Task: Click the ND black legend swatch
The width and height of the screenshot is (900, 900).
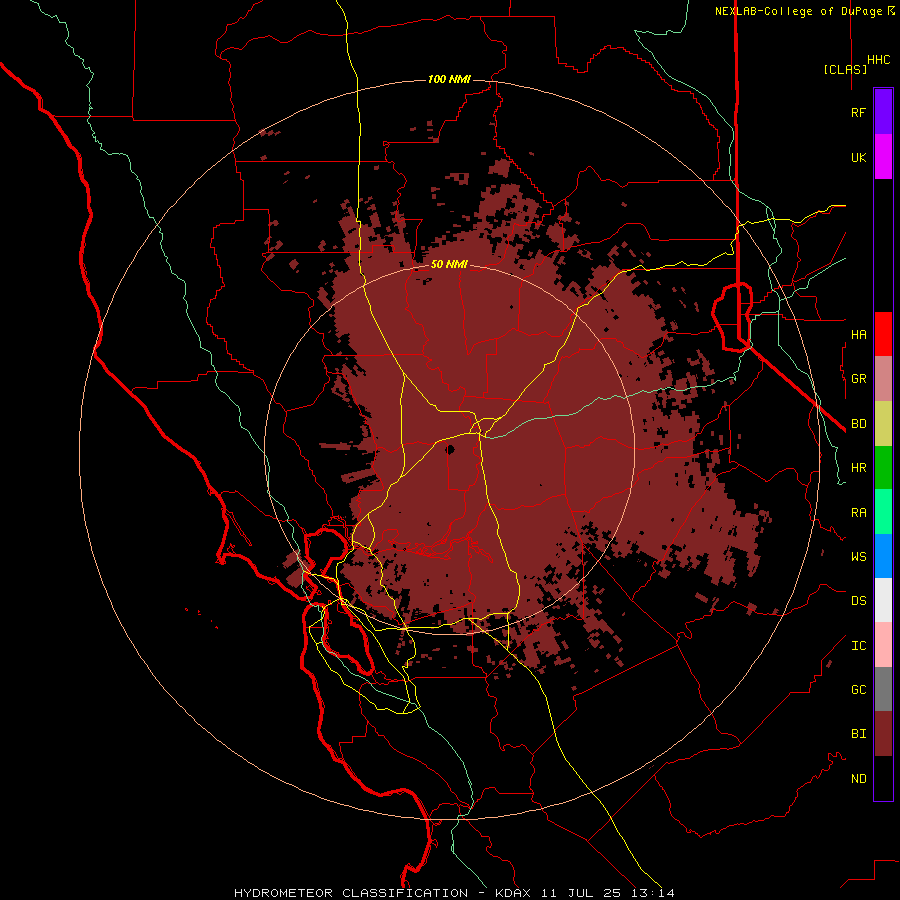Action: (x=883, y=778)
